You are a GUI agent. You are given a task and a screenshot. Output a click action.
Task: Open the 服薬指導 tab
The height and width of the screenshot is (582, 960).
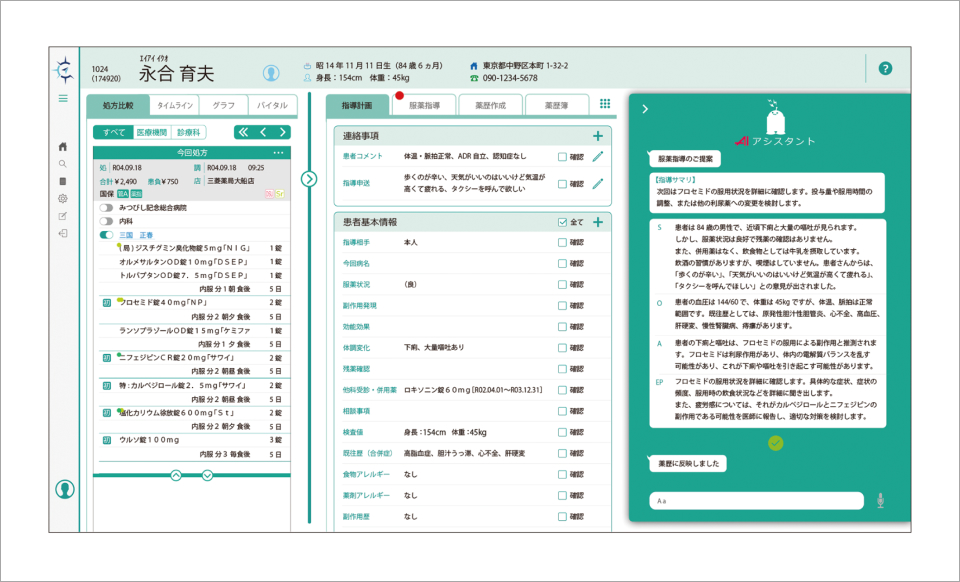pos(418,105)
